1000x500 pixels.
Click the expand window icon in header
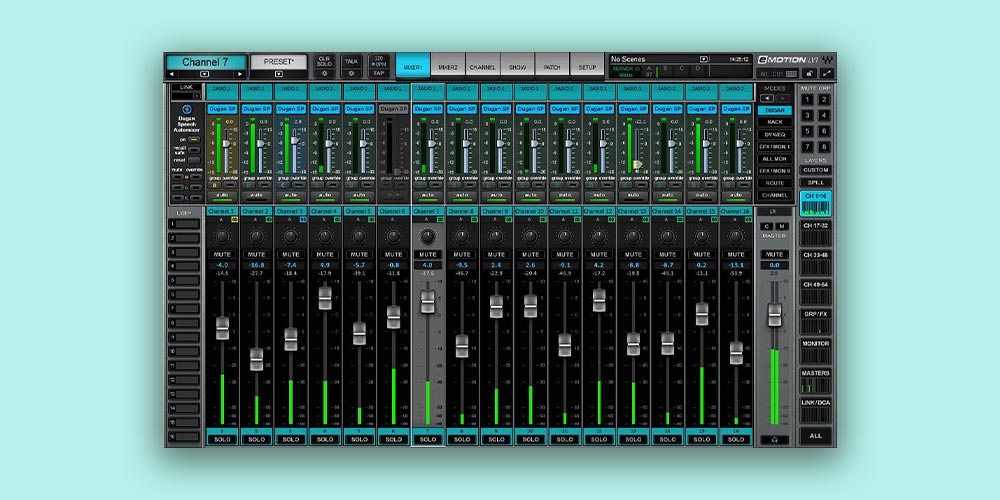coord(827,73)
